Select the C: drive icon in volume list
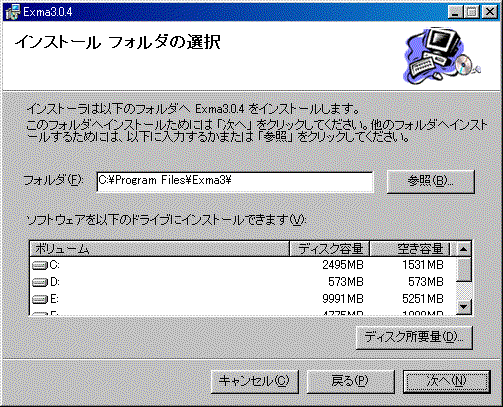Viewport: 503px width, 407px height. [x=40, y=266]
